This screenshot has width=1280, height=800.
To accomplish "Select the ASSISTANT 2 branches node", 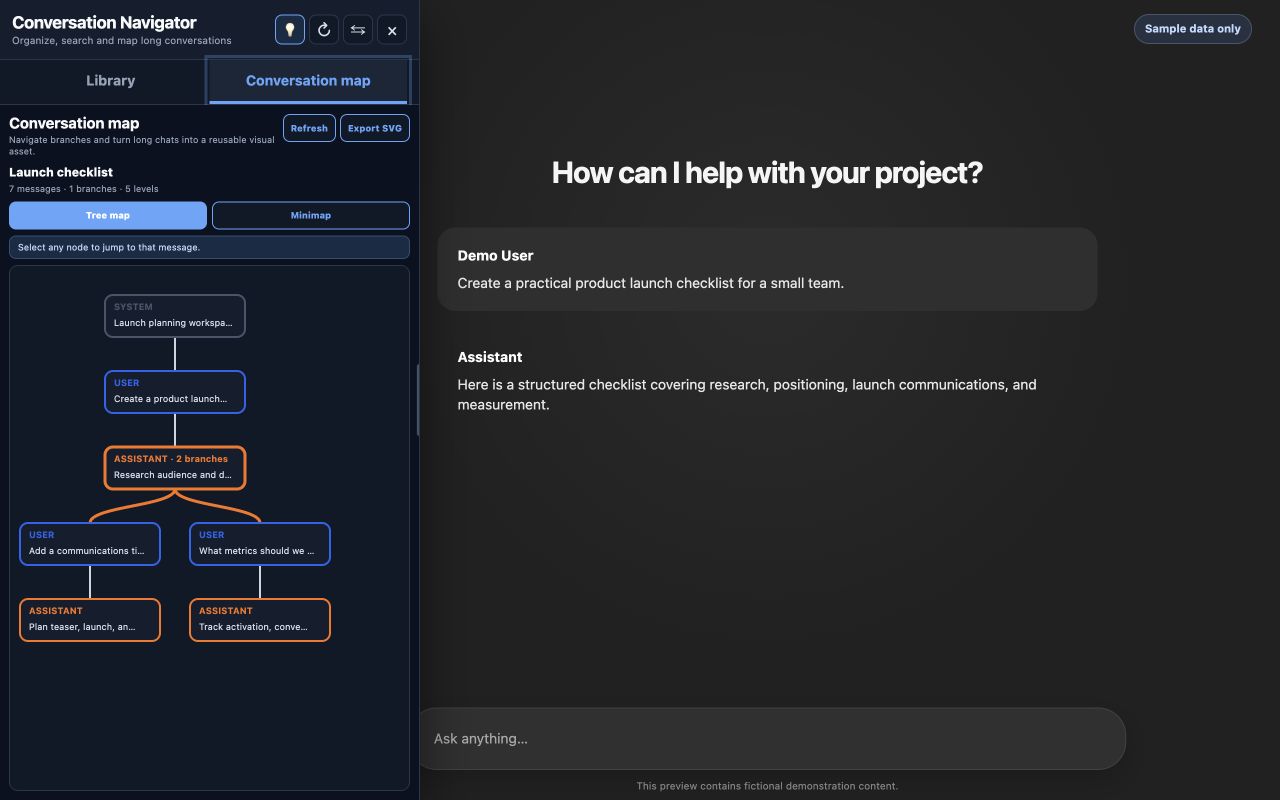I will tap(175, 467).
